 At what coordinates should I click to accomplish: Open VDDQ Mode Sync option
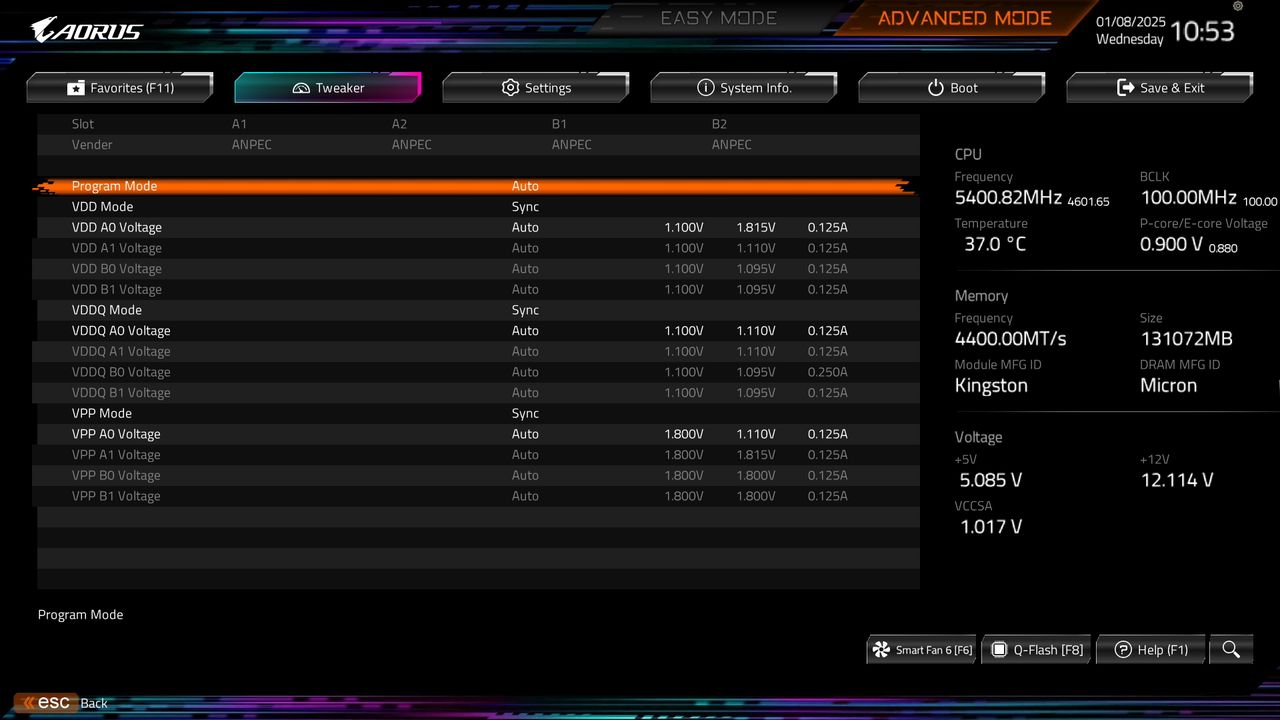coord(525,310)
